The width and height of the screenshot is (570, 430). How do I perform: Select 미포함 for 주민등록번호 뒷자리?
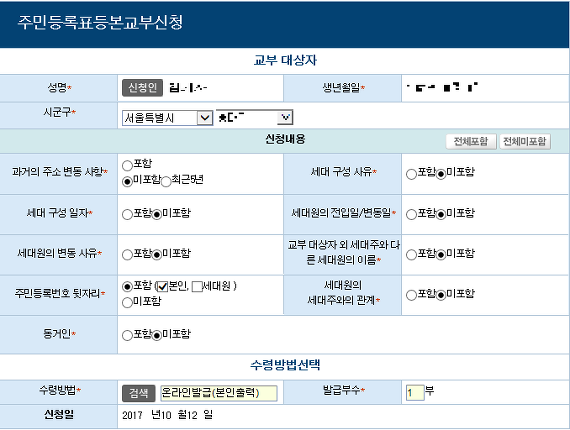127,302
